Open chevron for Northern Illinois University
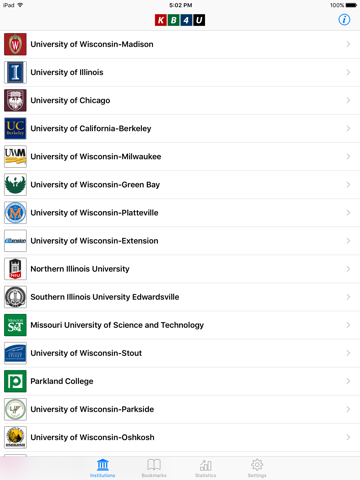Screen dimensions: 360x480 click(348, 269)
